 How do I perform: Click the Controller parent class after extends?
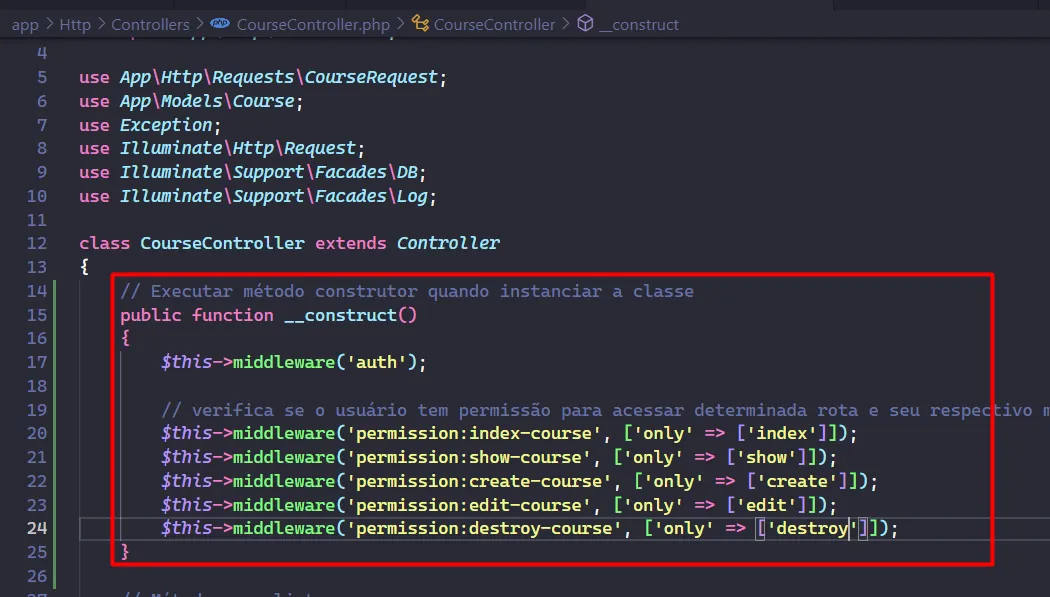[448, 243]
